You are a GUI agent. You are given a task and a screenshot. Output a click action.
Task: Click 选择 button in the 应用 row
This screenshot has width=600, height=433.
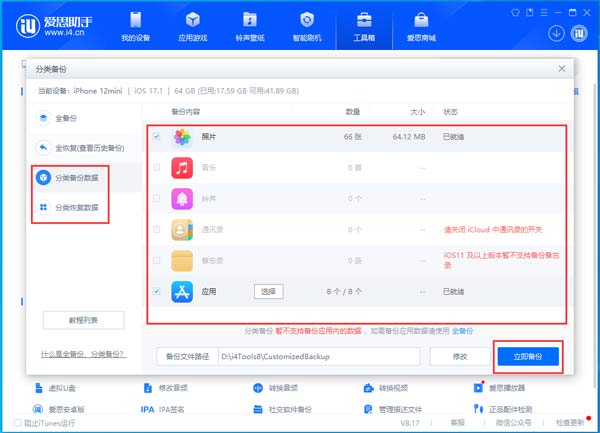click(269, 291)
